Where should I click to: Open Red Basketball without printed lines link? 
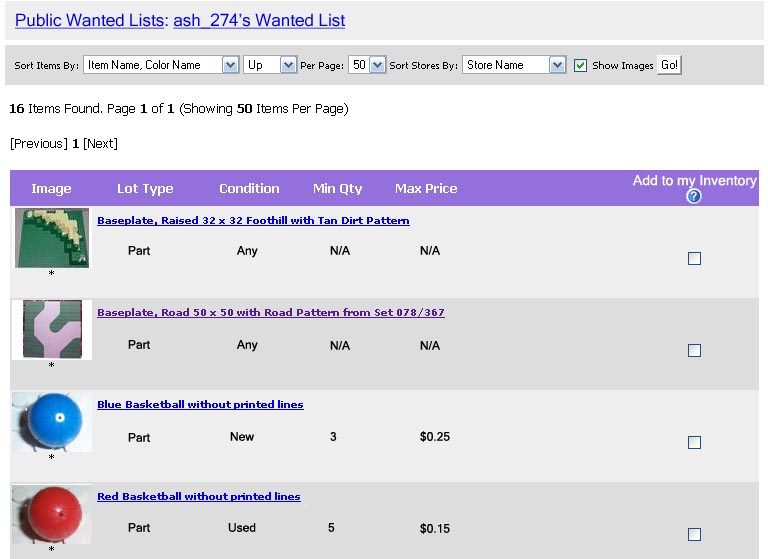pyautogui.click(x=199, y=496)
